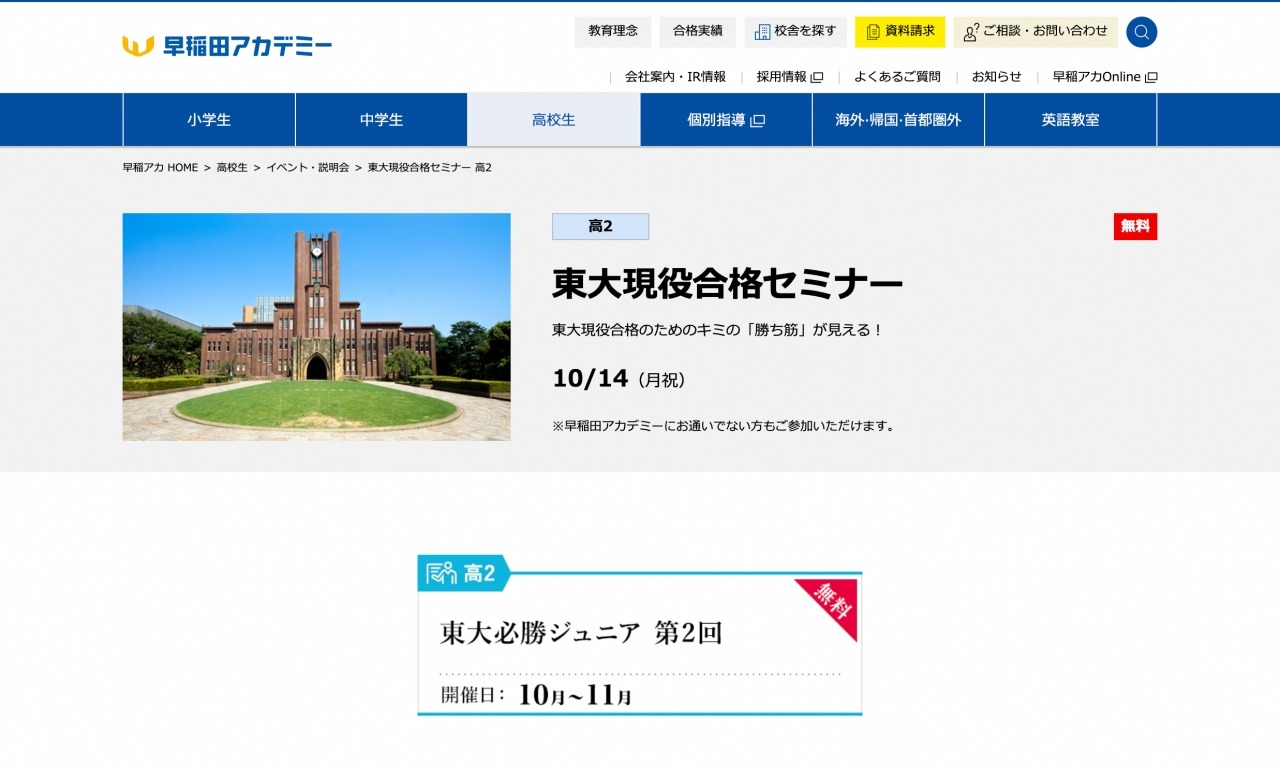Click note ※早稲田アカデミーにお通いでない方もご参加いただけます。
Image resolution: width=1280 pixels, height=770 pixels.
pos(725,426)
